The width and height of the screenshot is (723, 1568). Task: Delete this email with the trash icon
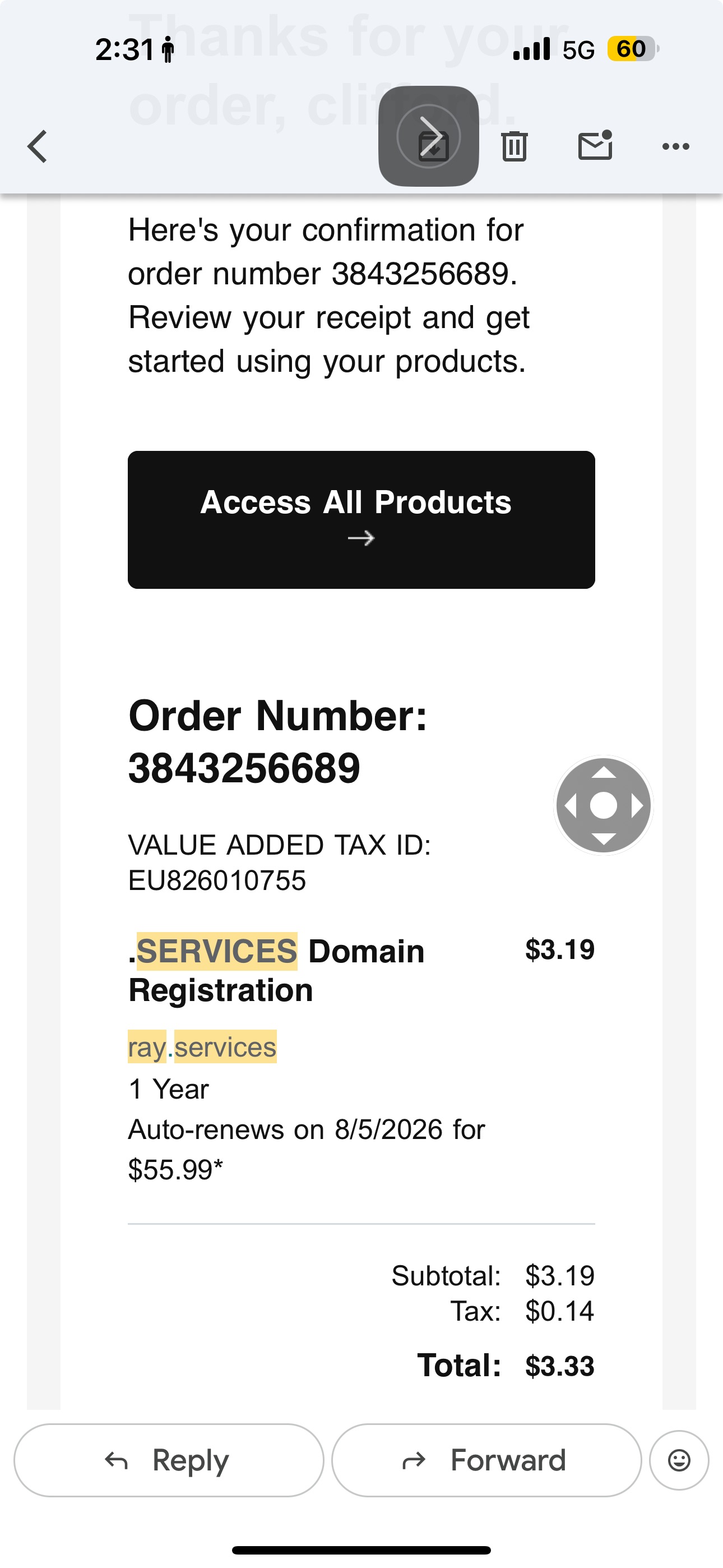[515, 147]
